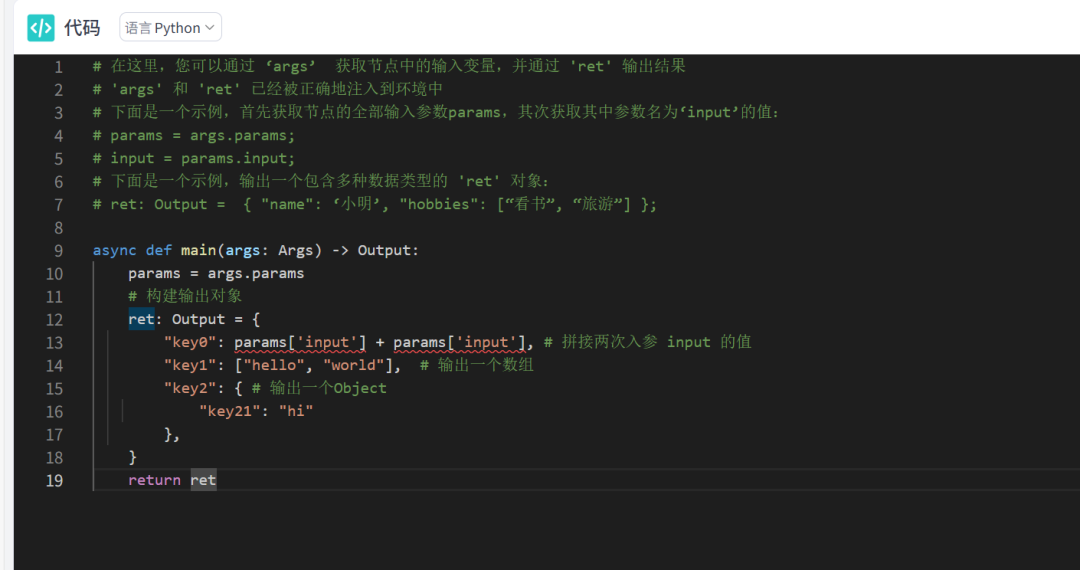Click 'ret' after return on line 19
1080x570 pixels.
click(x=203, y=481)
